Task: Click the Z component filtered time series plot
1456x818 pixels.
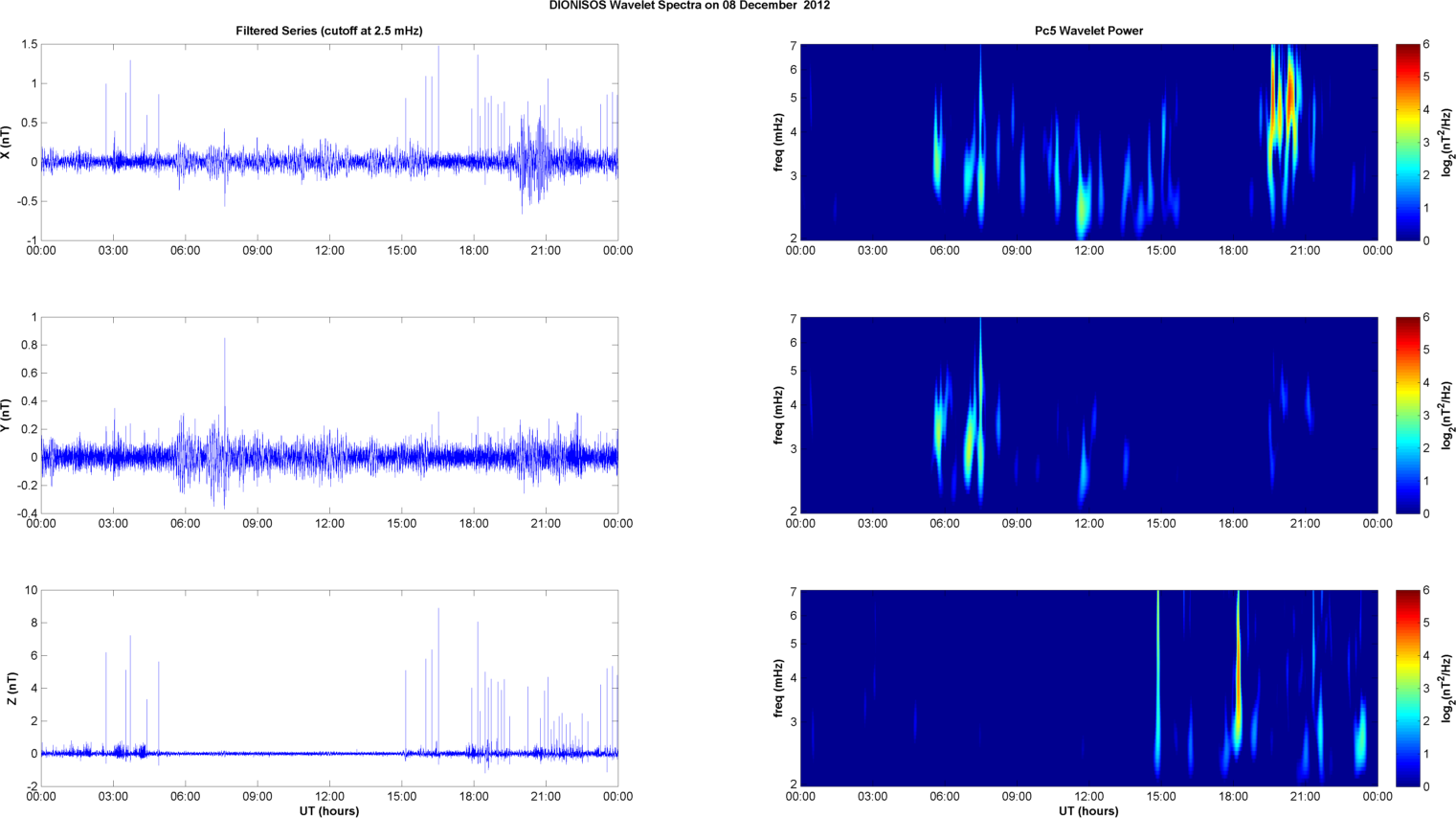Action: pyautogui.click(x=329, y=688)
